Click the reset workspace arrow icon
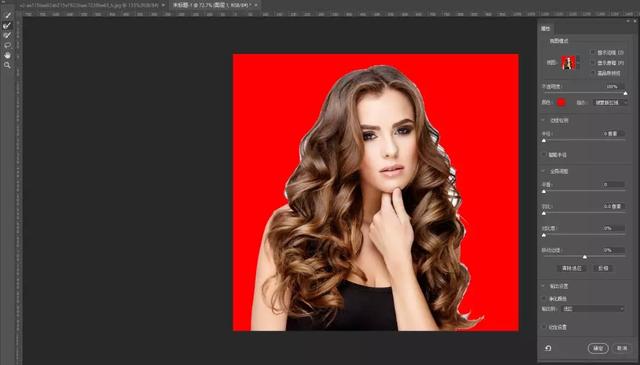Screen dimensions: 640x365 [x=548, y=348]
